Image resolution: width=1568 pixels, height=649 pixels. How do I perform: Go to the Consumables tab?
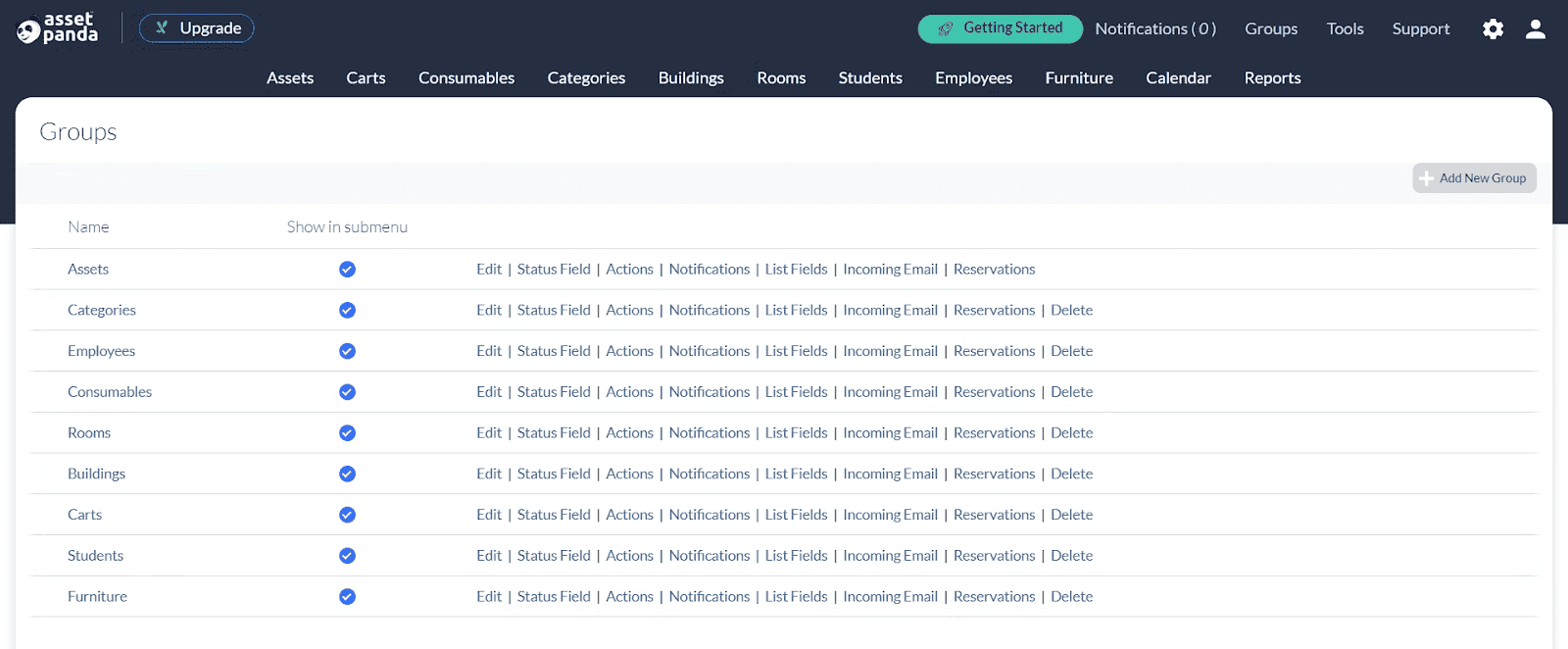(466, 78)
